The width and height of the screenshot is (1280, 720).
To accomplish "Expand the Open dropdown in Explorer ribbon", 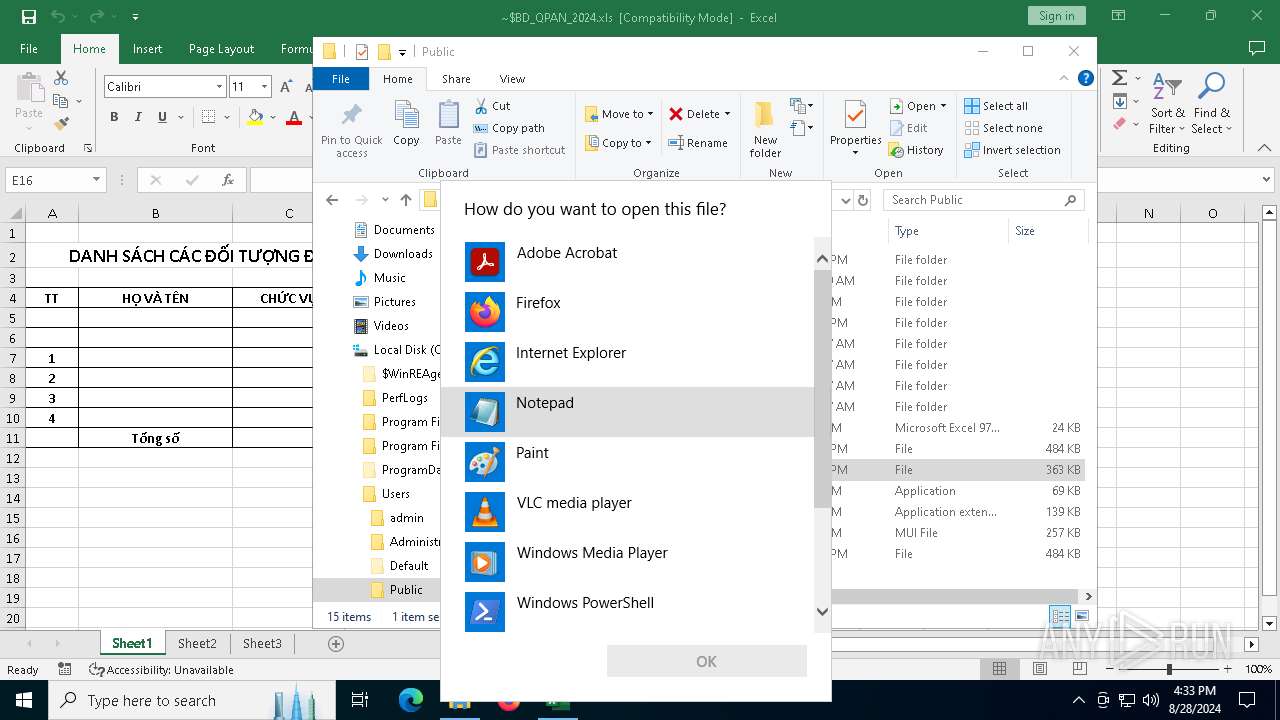I will (943, 106).
